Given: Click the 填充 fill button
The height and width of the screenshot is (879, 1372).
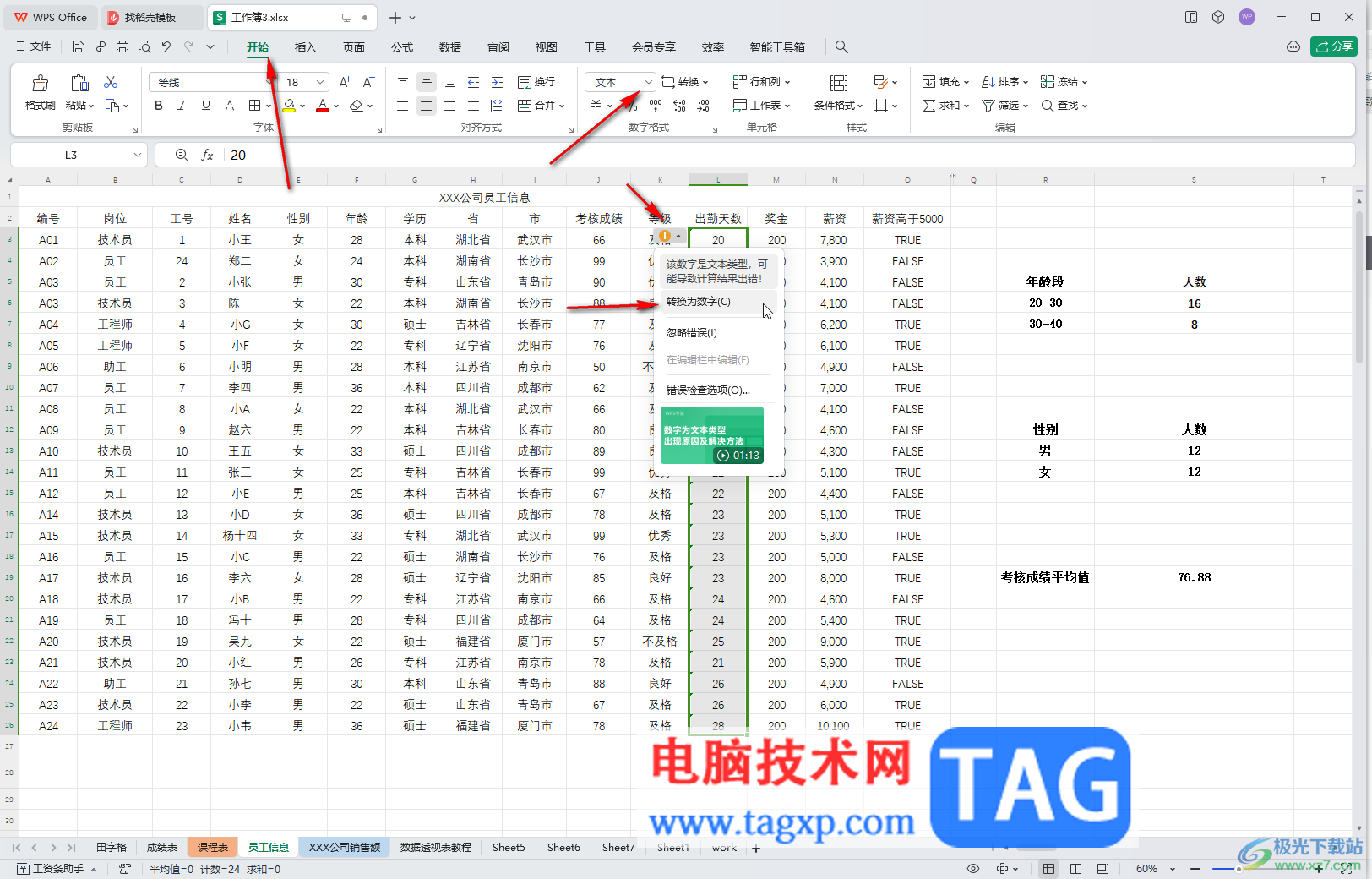Looking at the screenshot, I should tap(945, 82).
